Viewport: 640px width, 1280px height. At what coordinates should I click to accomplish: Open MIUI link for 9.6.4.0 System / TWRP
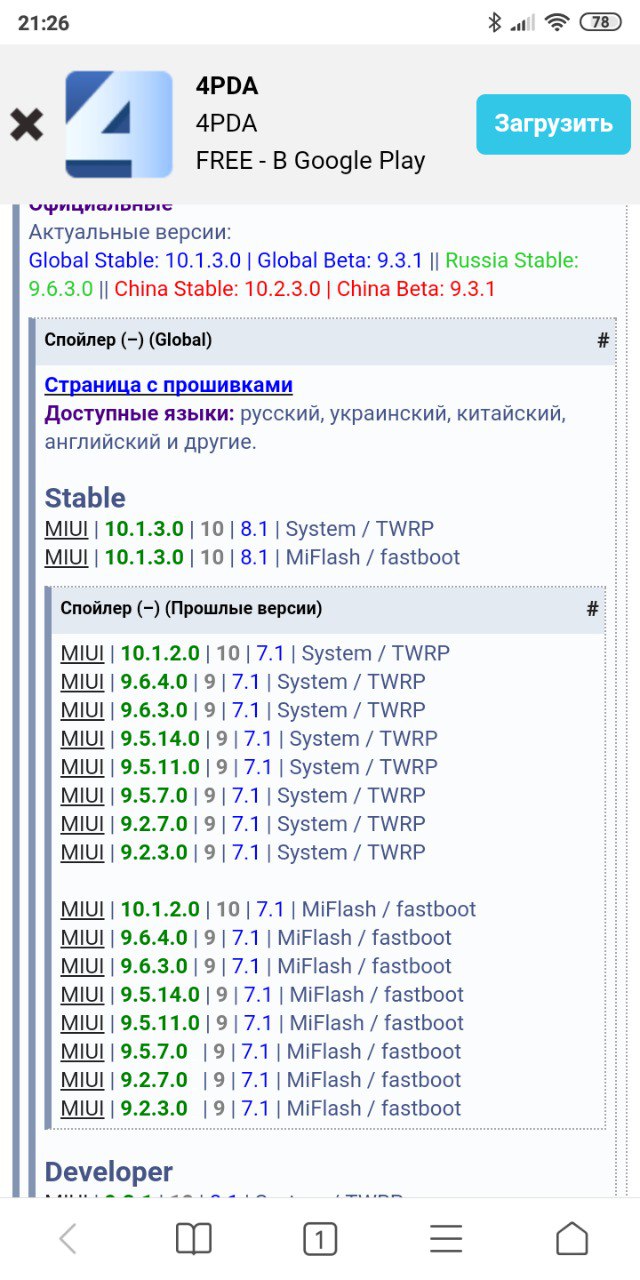pyautogui.click(x=82, y=682)
